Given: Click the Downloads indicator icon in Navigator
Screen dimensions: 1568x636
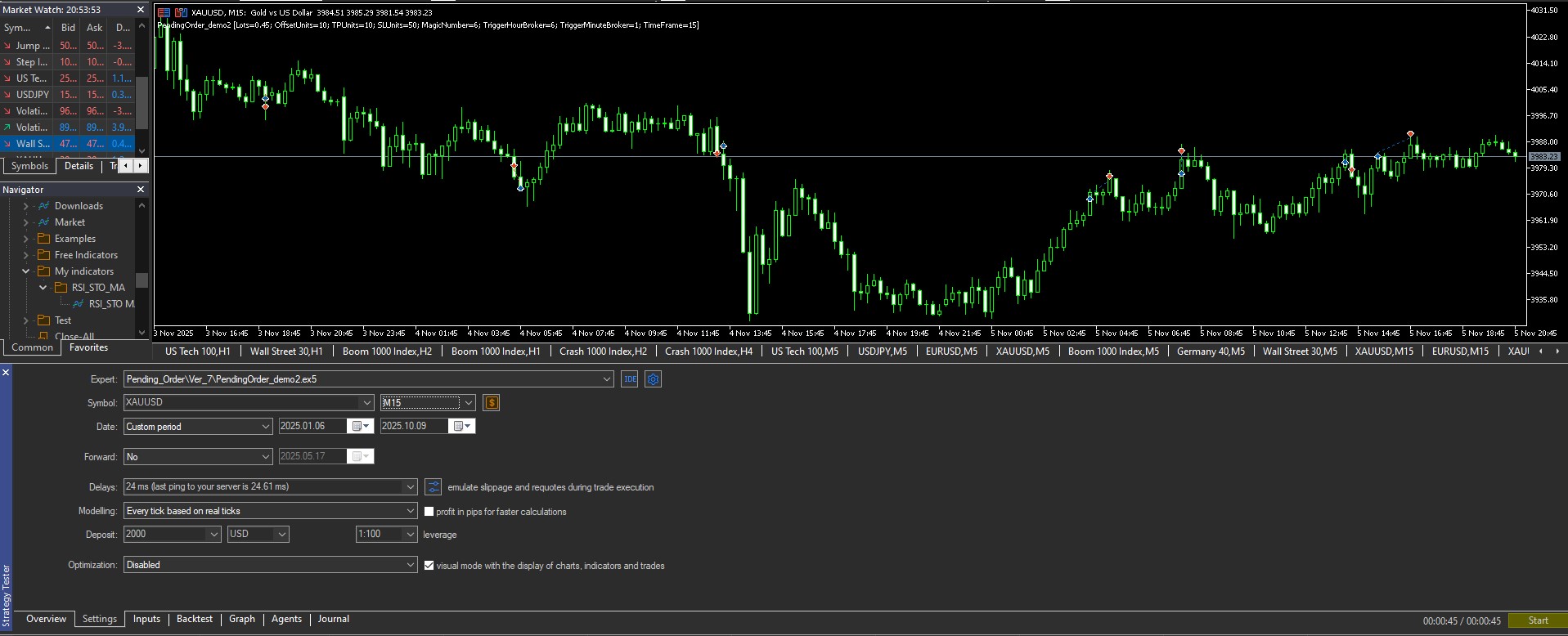Looking at the screenshot, I should (x=44, y=206).
